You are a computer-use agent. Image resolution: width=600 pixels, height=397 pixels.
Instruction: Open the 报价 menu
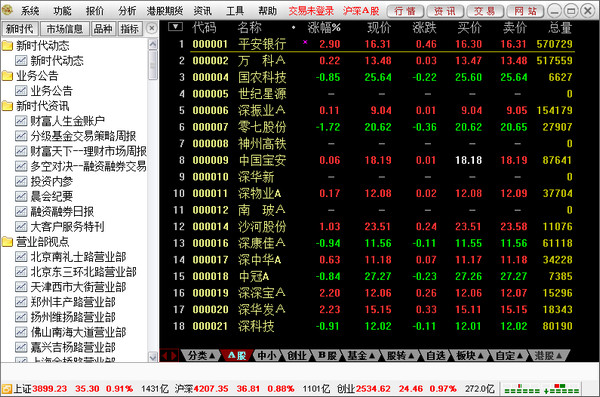pyautogui.click(x=95, y=11)
